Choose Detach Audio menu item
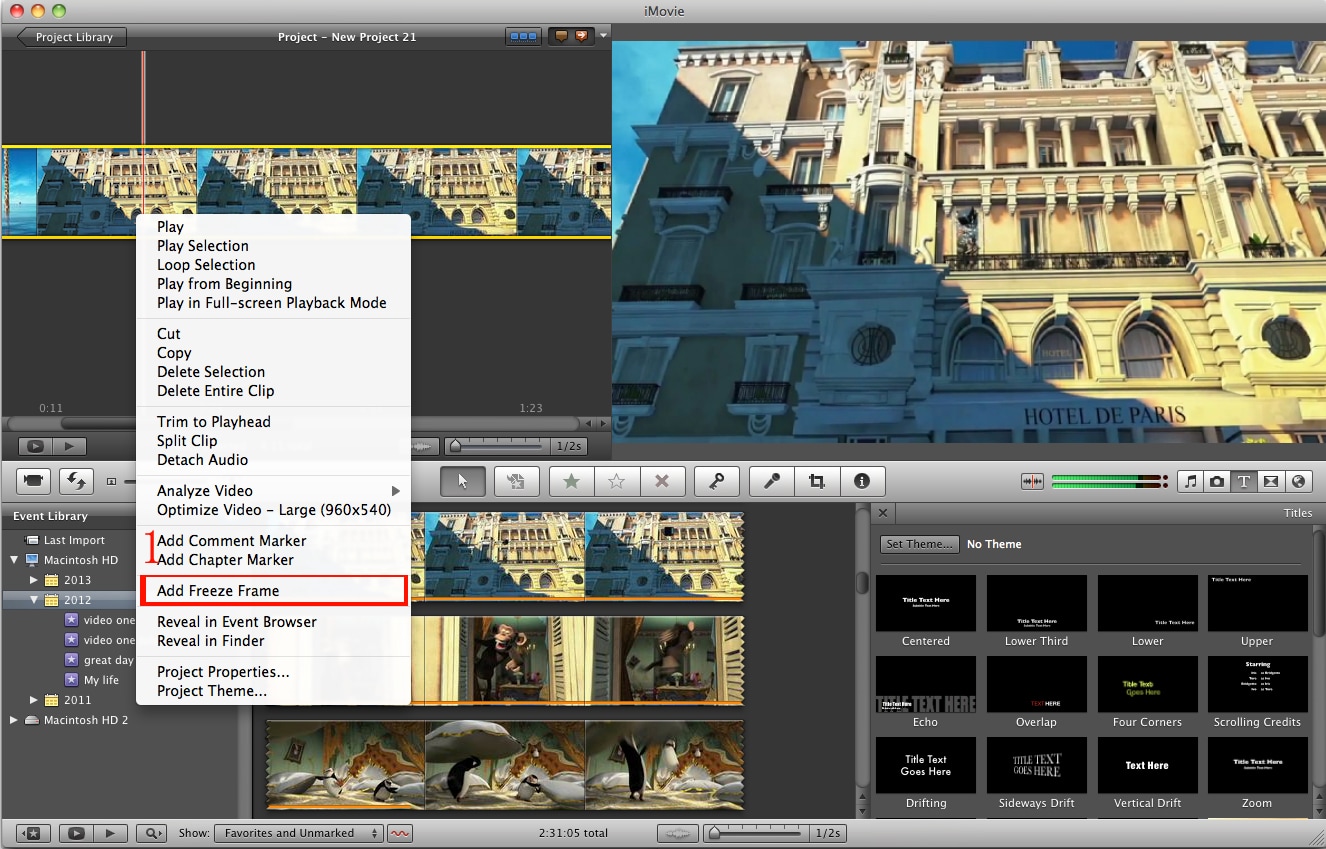The height and width of the screenshot is (849, 1326). [202, 460]
